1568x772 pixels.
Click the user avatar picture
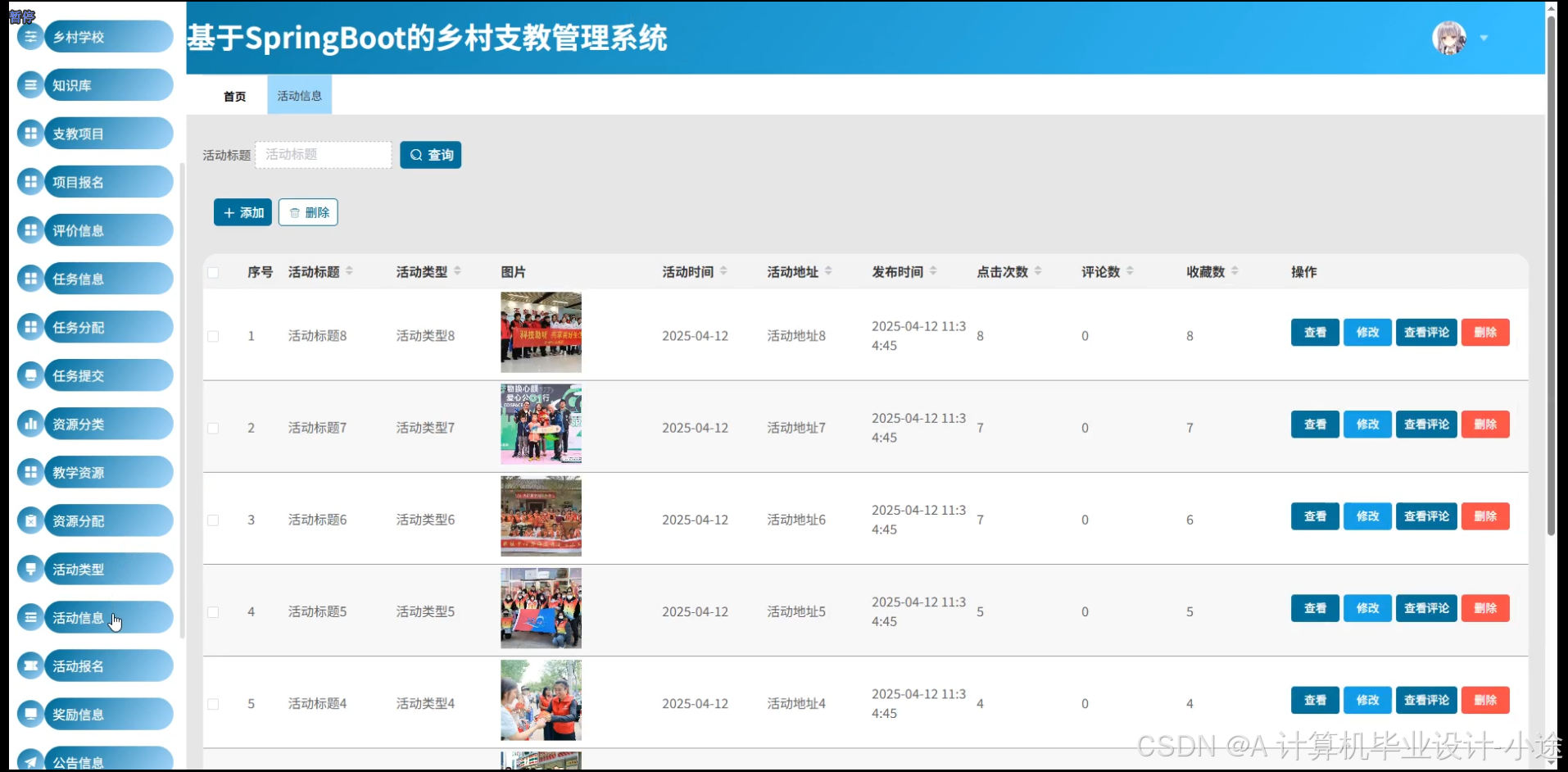(x=1449, y=38)
